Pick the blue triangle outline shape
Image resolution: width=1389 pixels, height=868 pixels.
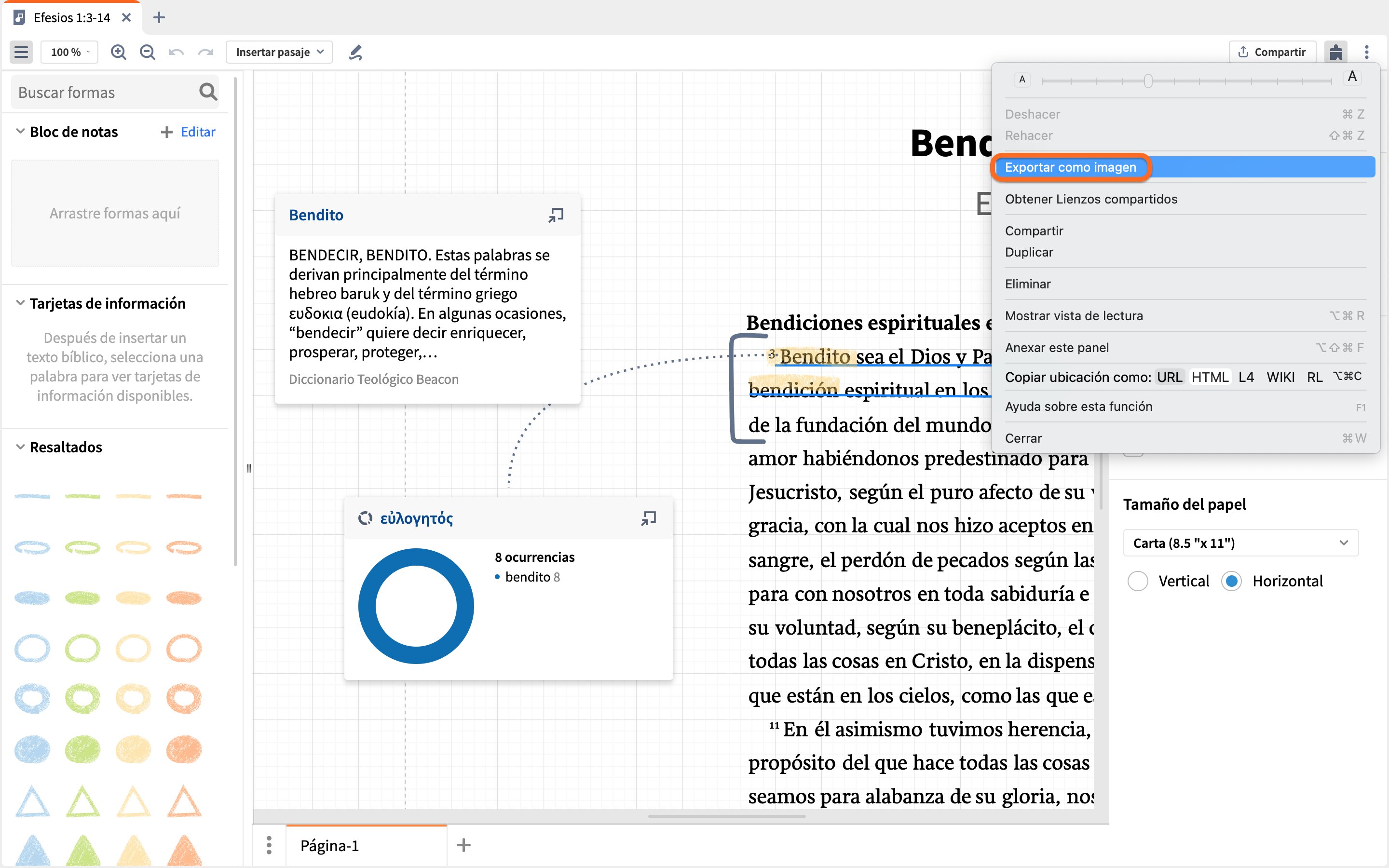pos(32,801)
